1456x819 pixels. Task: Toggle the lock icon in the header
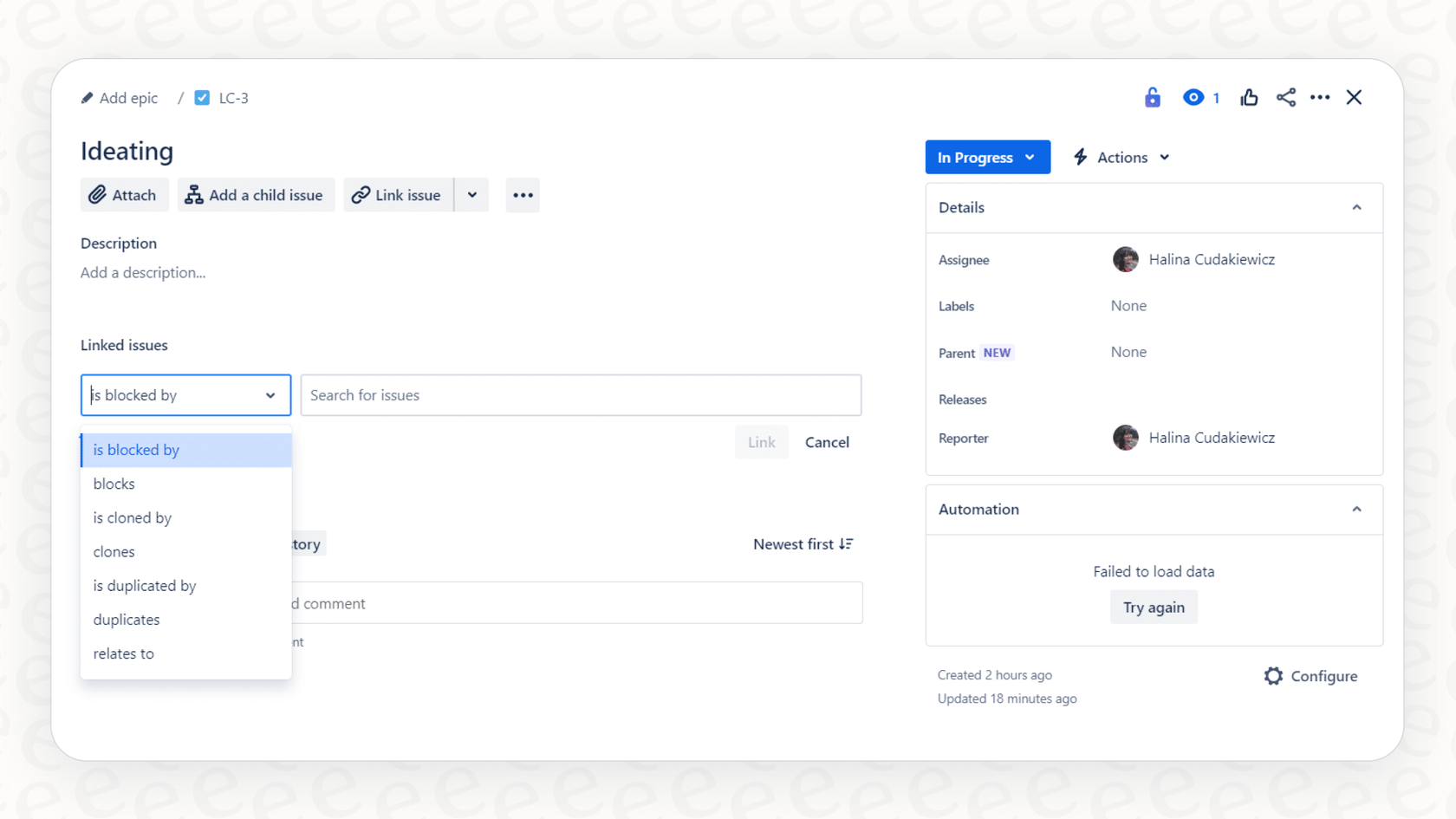tap(1152, 97)
